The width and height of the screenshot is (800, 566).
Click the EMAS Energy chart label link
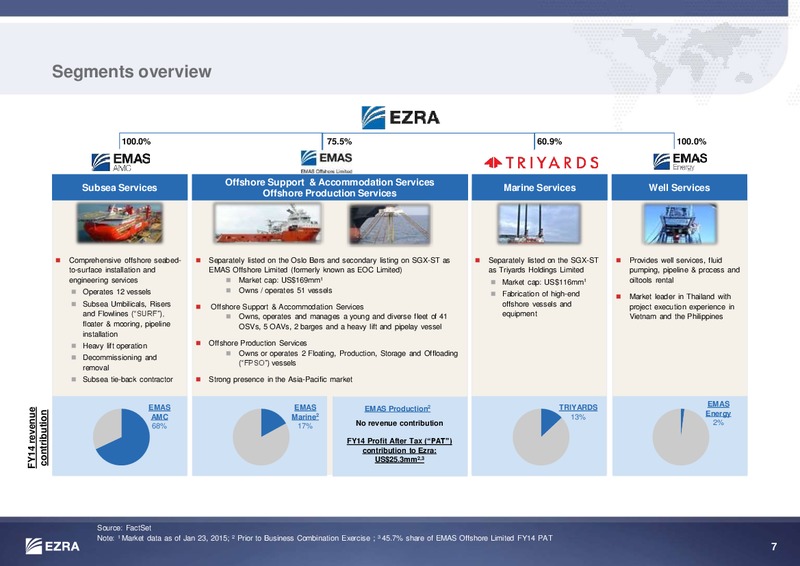(718, 408)
